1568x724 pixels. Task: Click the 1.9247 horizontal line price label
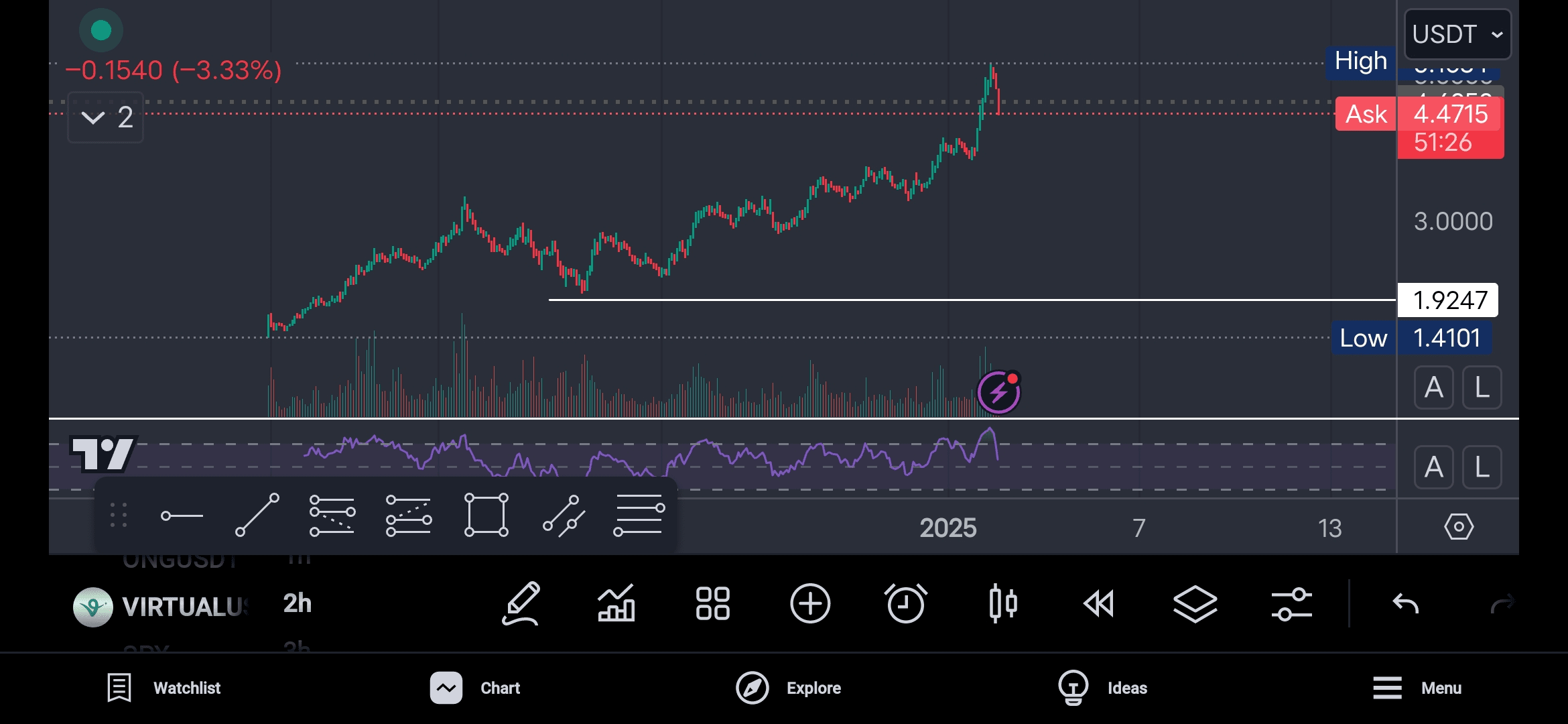[1449, 300]
